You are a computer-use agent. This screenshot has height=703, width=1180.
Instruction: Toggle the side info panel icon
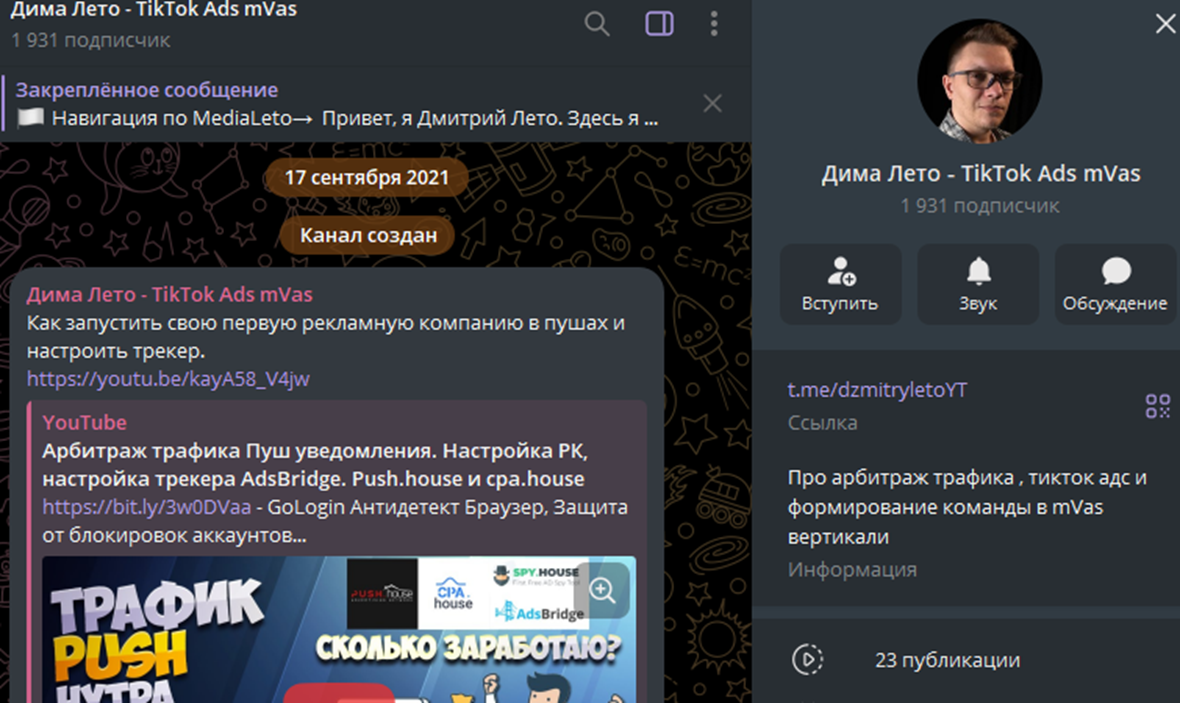(659, 24)
